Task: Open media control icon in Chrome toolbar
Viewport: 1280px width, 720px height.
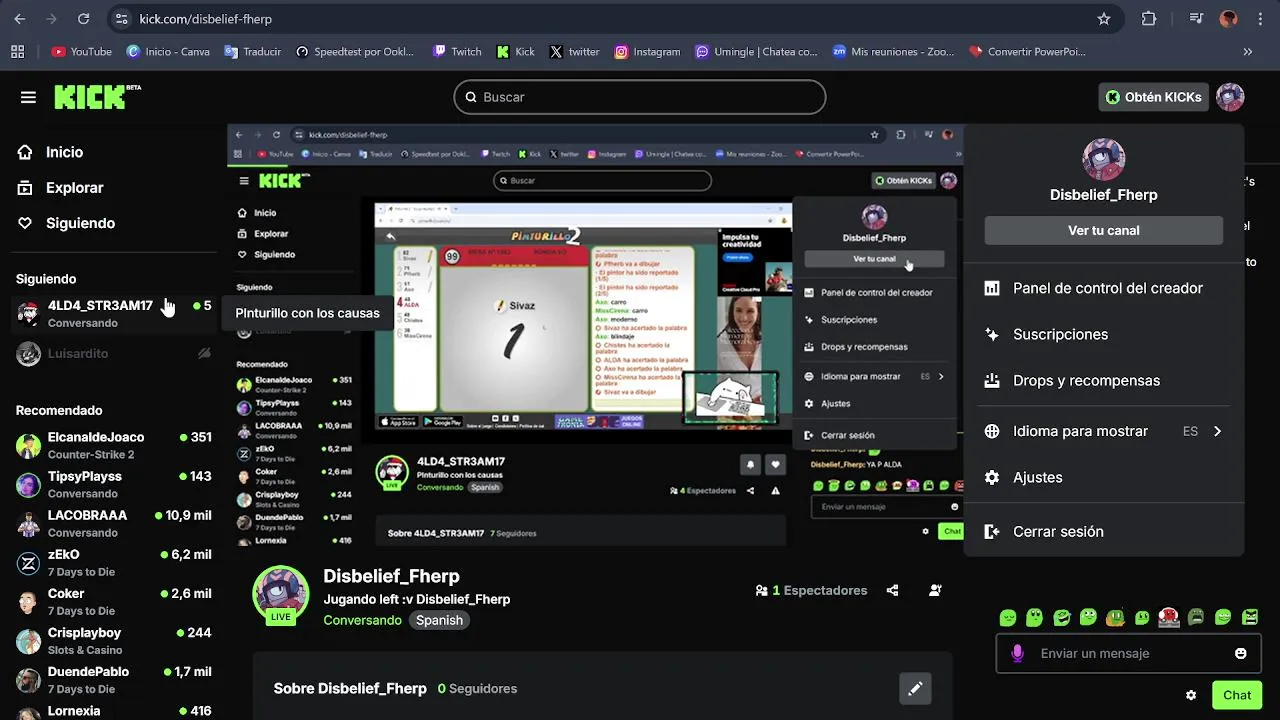Action: click(x=1197, y=19)
